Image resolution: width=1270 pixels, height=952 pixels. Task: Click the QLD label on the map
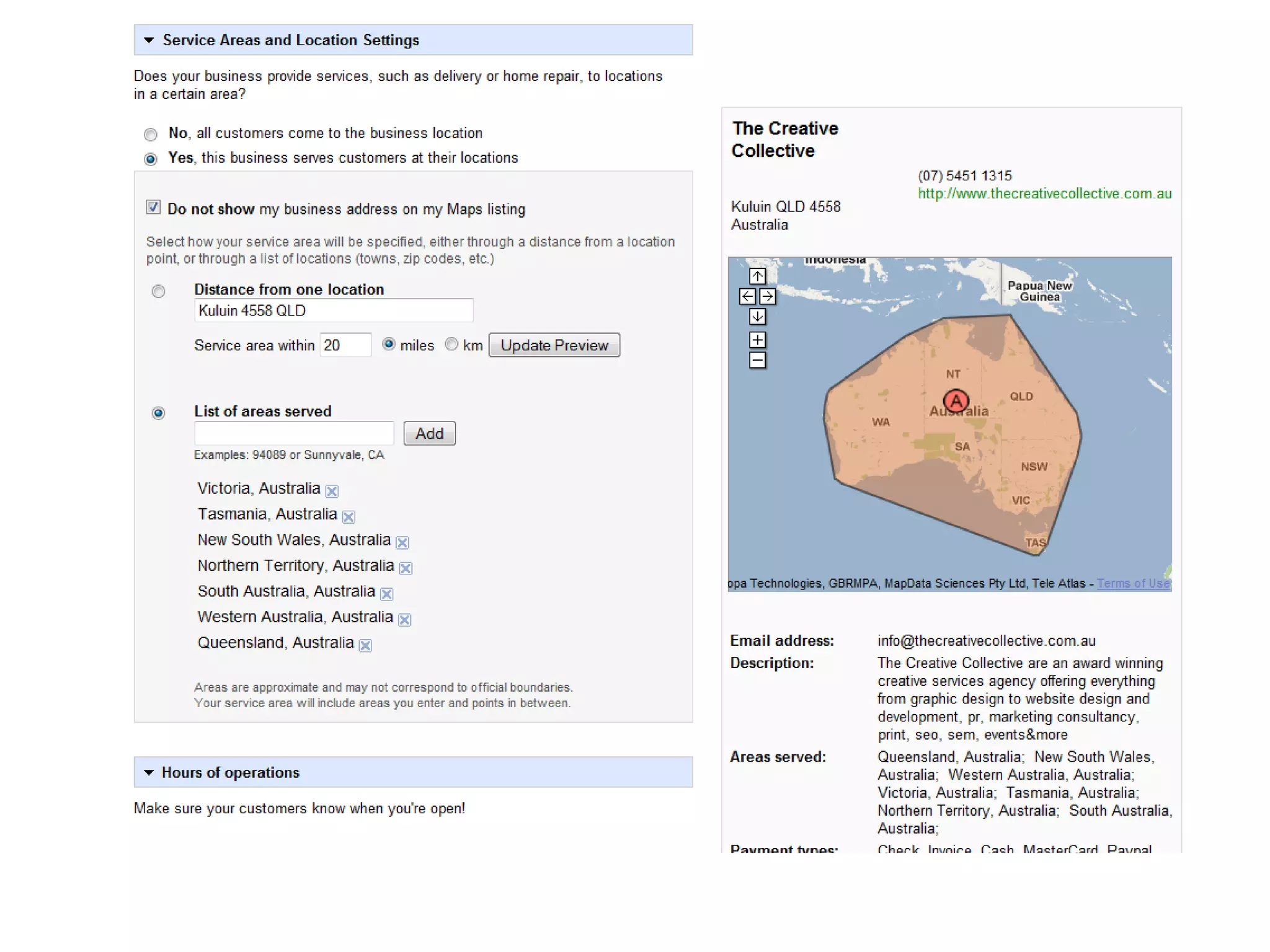(x=1021, y=396)
